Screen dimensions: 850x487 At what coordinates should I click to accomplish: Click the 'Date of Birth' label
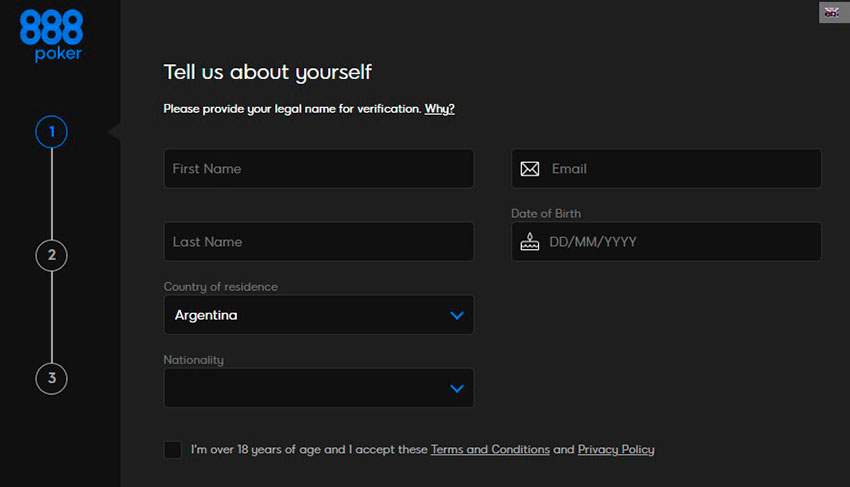click(546, 214)
